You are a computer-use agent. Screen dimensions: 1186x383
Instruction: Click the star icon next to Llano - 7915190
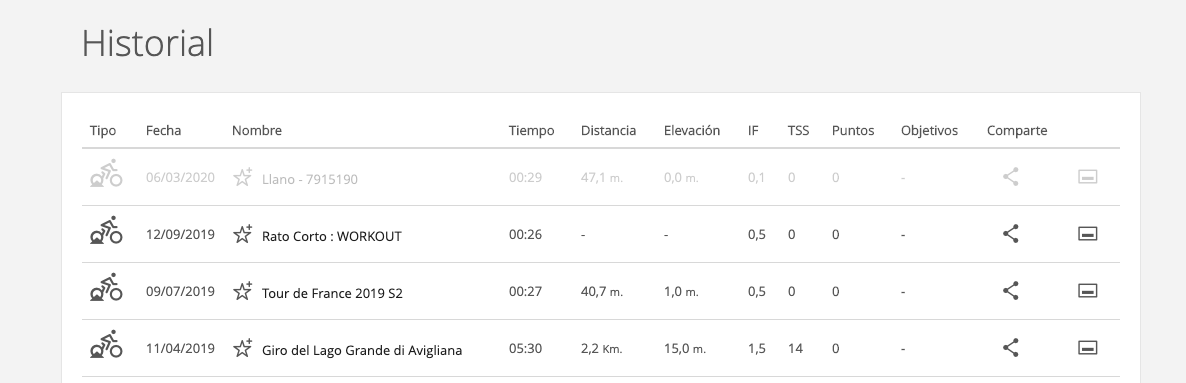pos(242,178)
